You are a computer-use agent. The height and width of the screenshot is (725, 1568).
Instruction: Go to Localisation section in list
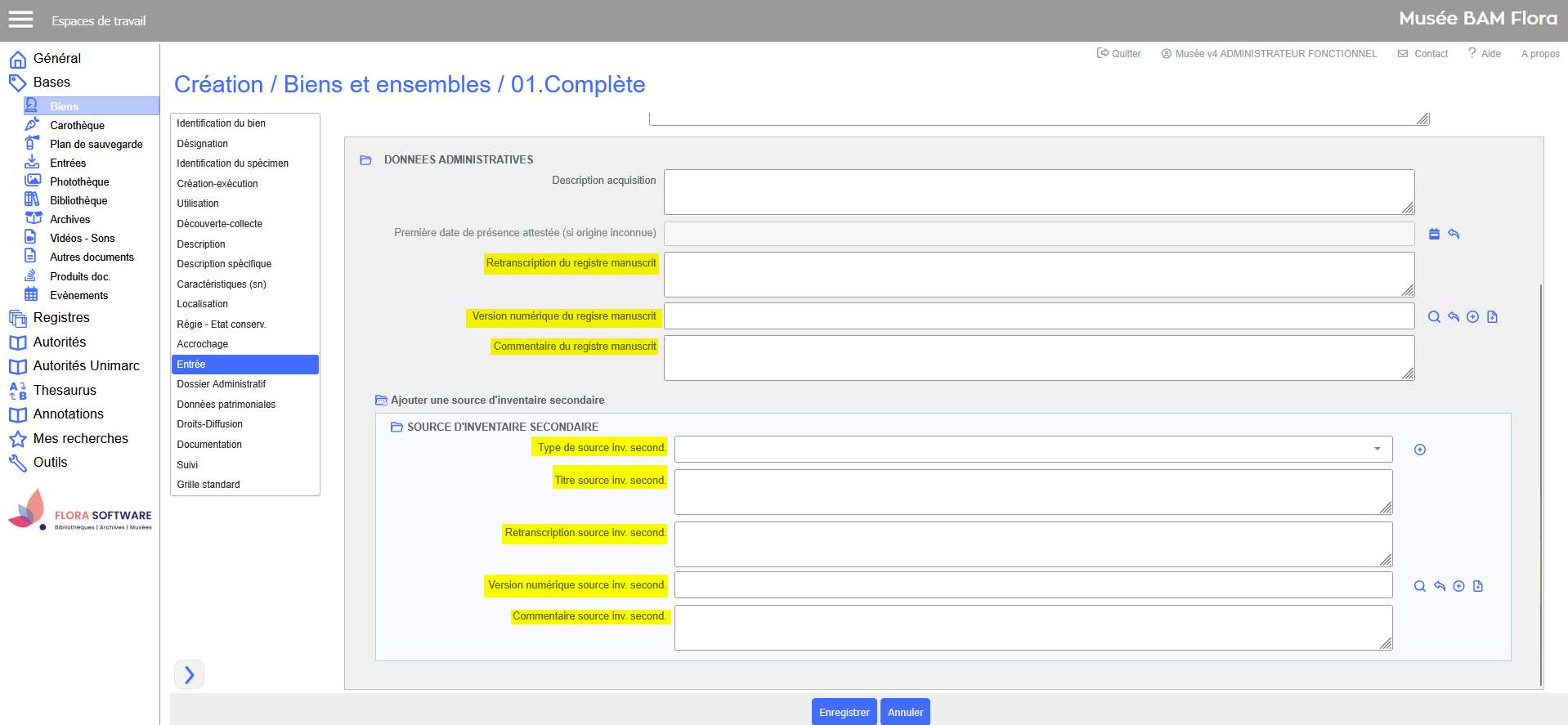pyautogui.click(x=203, y=304)
